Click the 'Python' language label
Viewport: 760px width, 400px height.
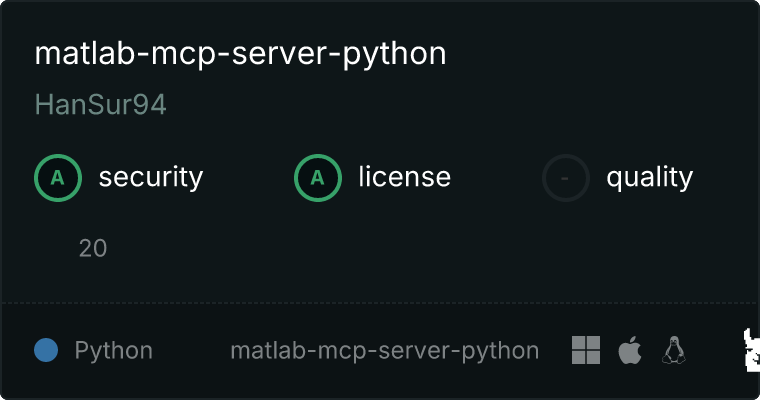[114, 351]
